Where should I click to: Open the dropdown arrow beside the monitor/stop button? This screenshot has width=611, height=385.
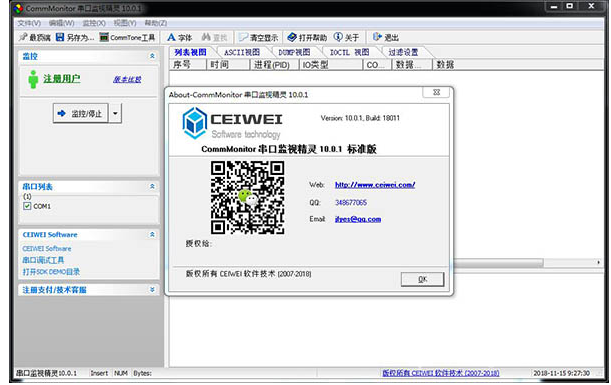[115, 113]
